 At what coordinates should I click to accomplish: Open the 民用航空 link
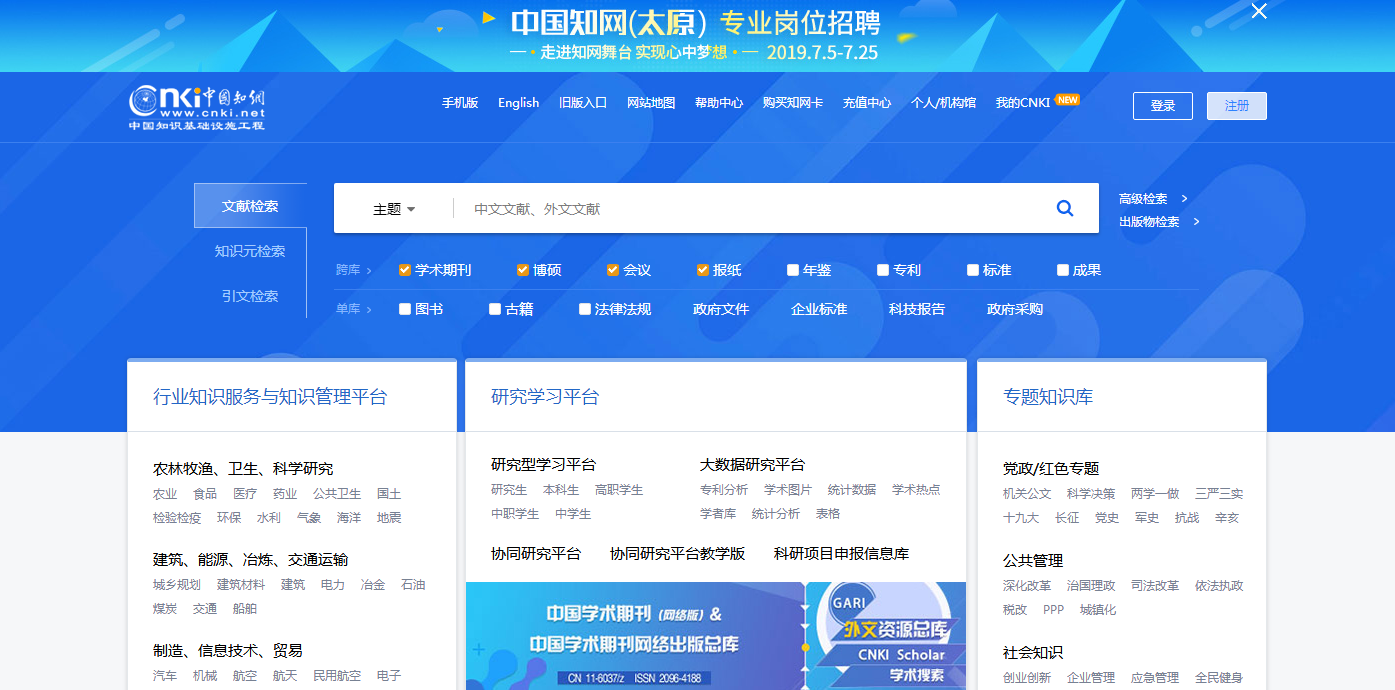(x=337, y=676)
